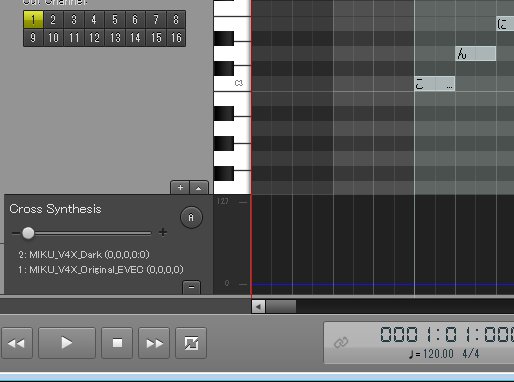This screenshot has height=382, width=514.
Task: Select output channel 10
Action: tap(53, 37)
